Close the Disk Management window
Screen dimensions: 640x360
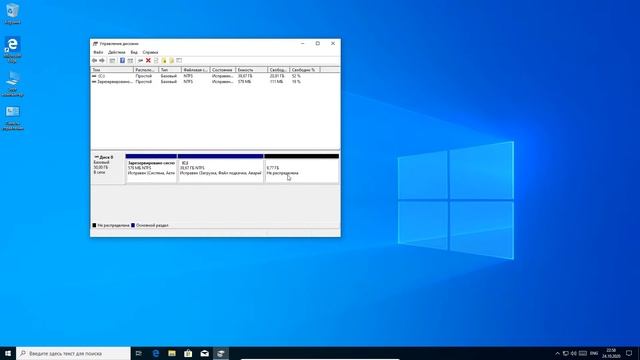pyautogui.click(x=333, y=43)
